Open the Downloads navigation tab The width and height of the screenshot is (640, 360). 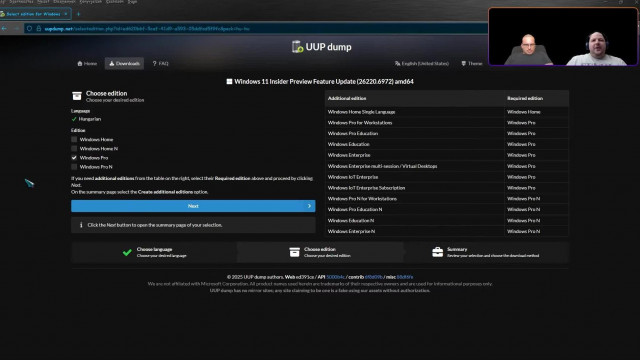pyautogui.click(x=124, y=63)
